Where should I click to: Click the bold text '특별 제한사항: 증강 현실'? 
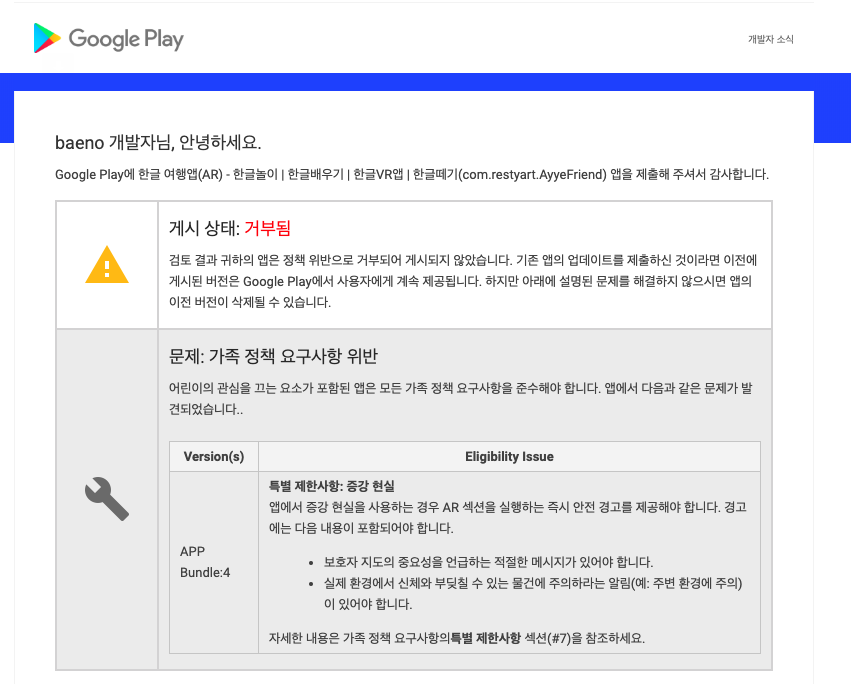coord(332,486)
